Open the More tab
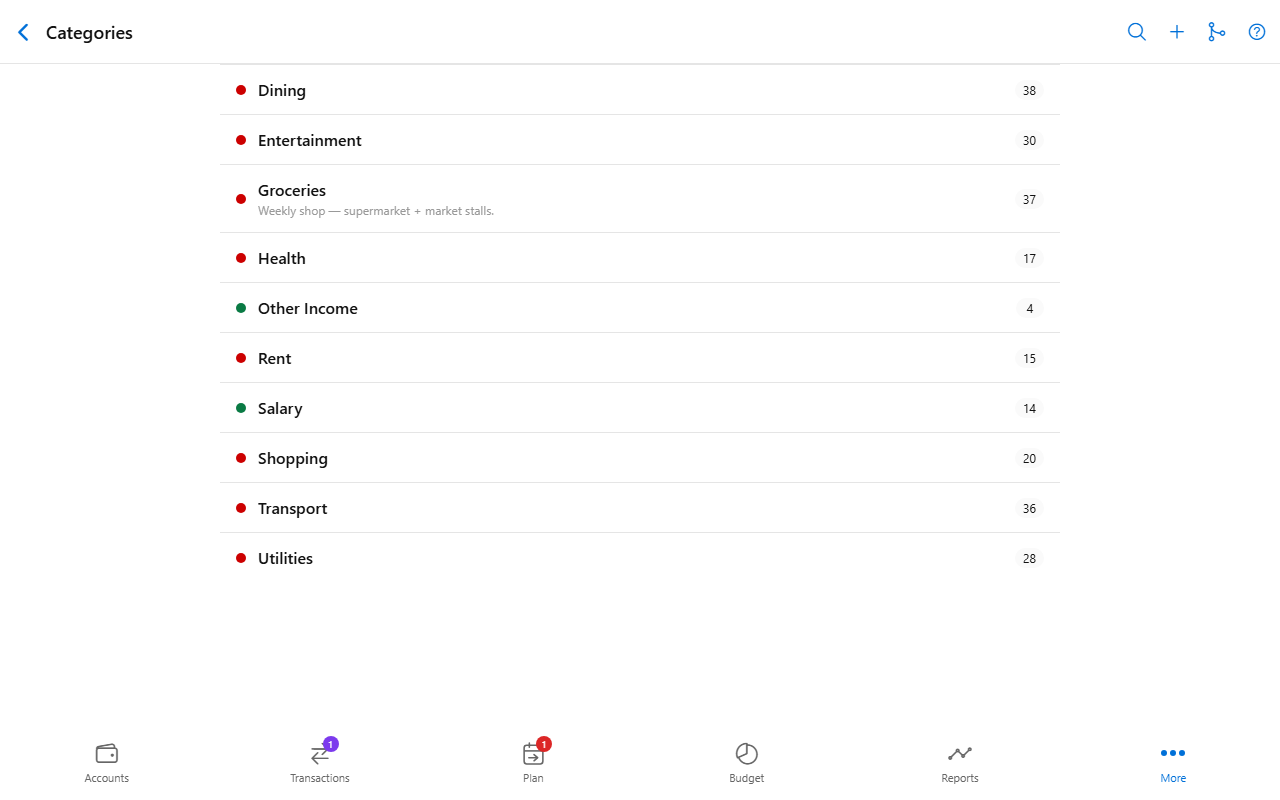 (1173, 763)
